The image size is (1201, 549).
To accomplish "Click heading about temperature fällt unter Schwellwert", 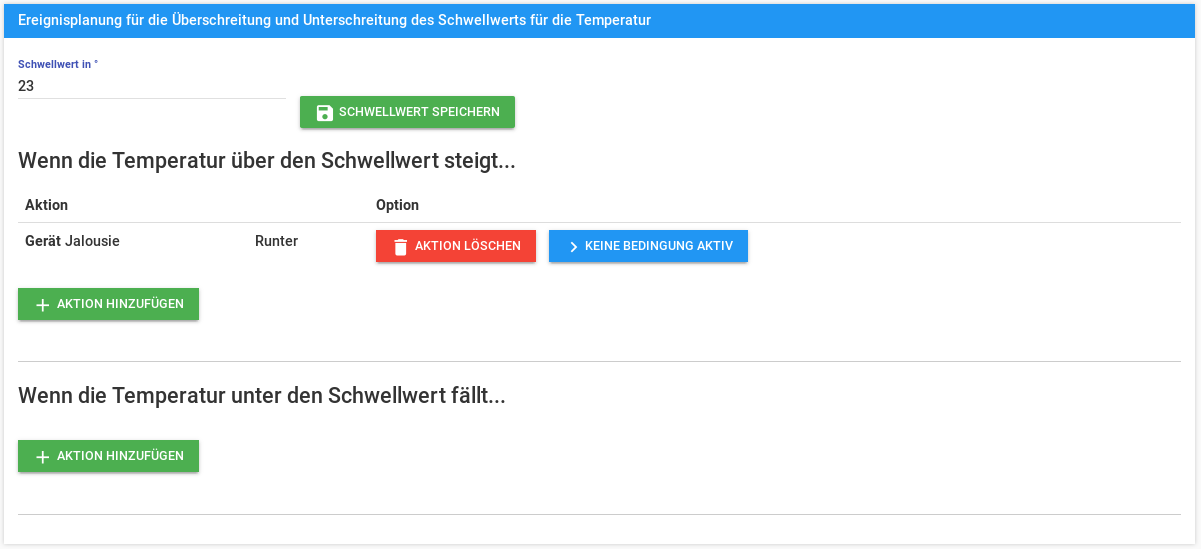I will [x=262, y=396].
